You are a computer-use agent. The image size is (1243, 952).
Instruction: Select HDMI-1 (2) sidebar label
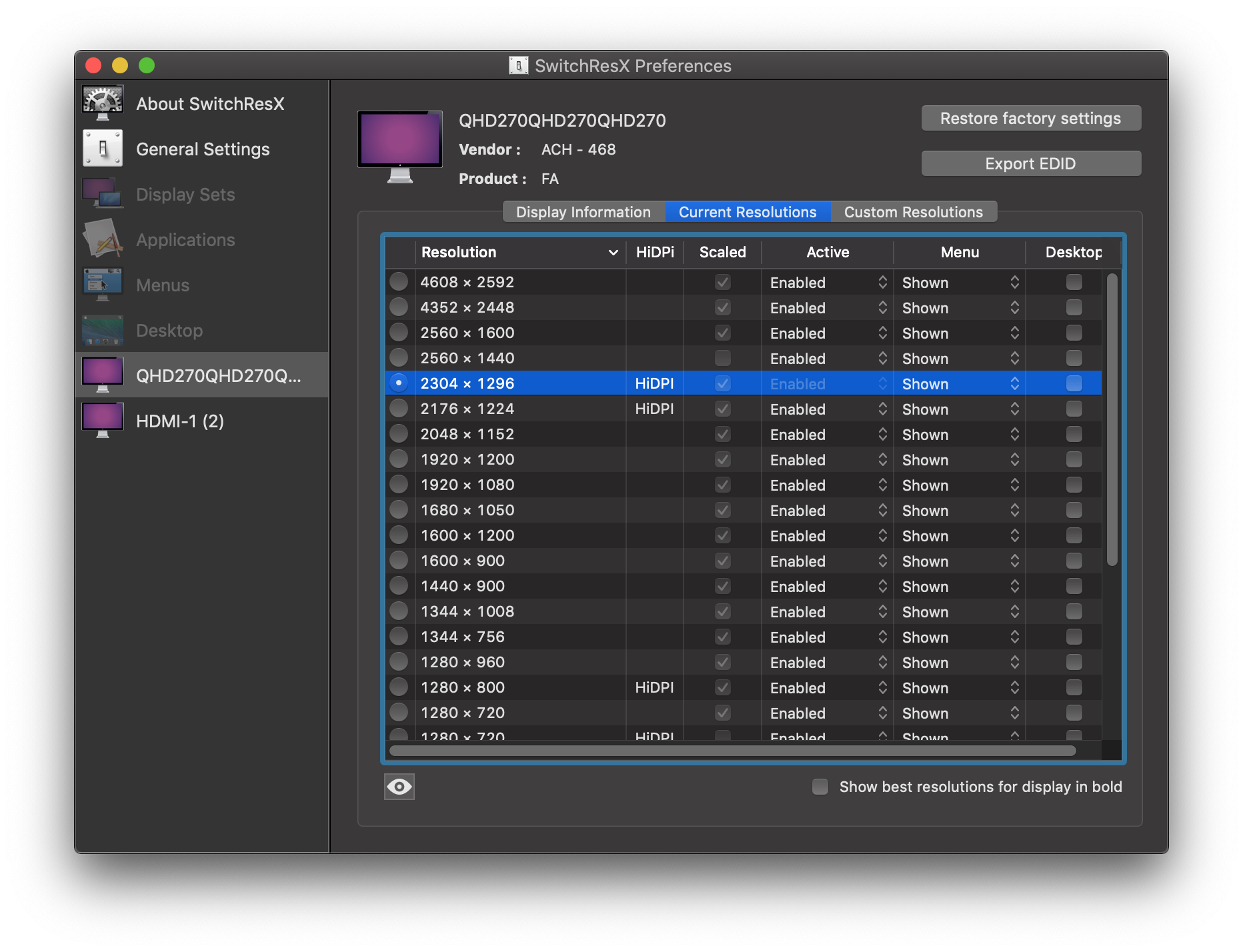[180, 421]
